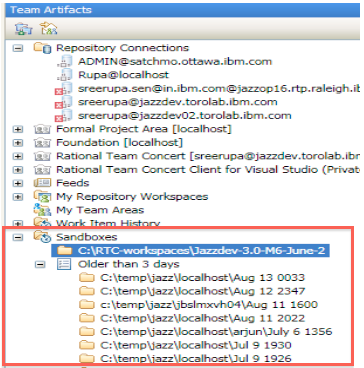Screen dimensions: 364x368
Task: Click the My Repository Workspaces icon
Action: pyautogui.click(x=42, y=197)
